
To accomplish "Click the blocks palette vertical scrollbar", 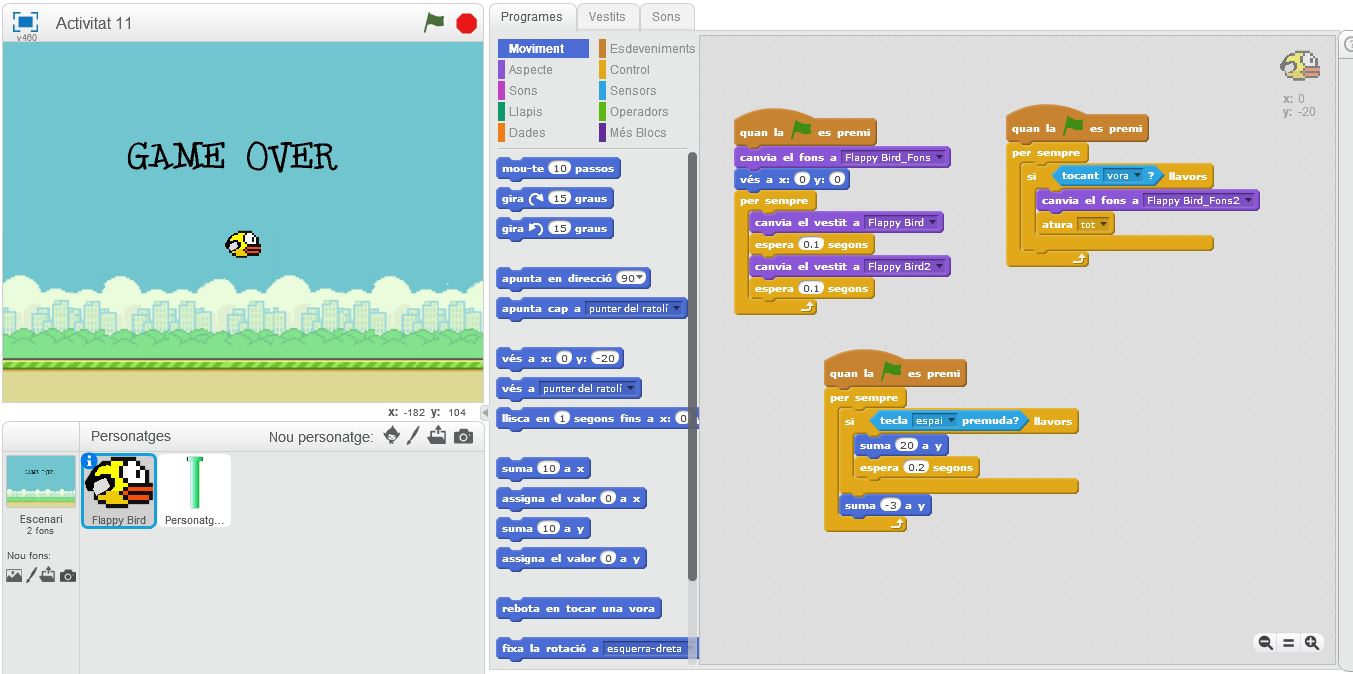I will pos(692,365).
